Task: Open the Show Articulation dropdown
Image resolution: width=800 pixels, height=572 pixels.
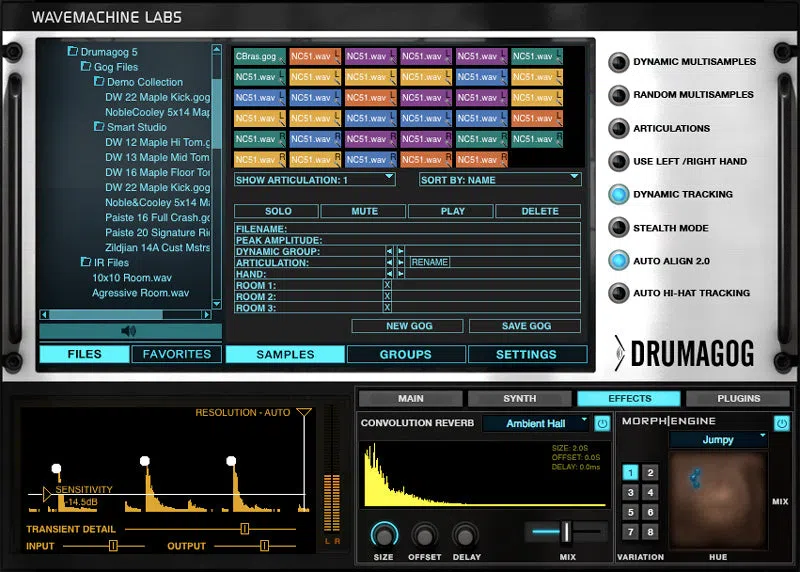Action: (314, 180)
